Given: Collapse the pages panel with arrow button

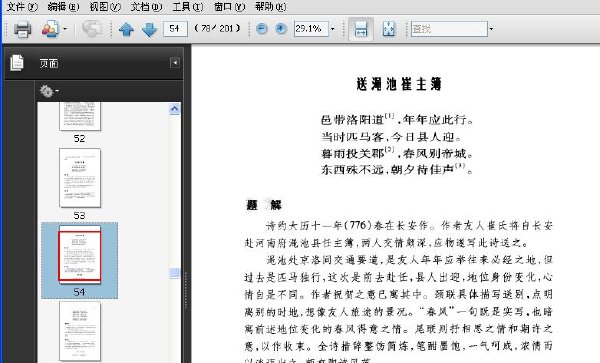Looking at the screenshot, I should click(x=174, y=63).
